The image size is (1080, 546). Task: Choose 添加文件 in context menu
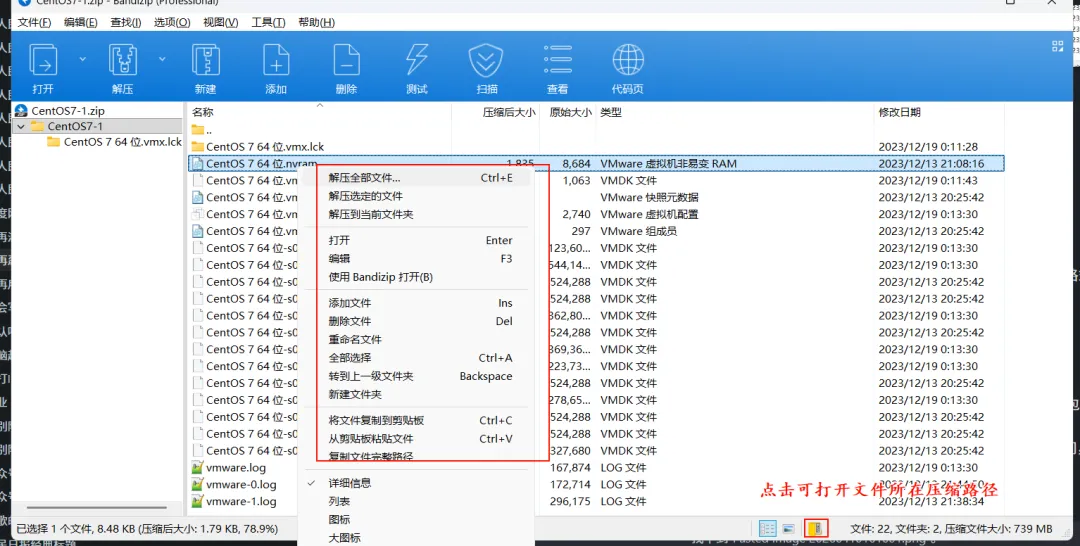[x=415, y=303]
